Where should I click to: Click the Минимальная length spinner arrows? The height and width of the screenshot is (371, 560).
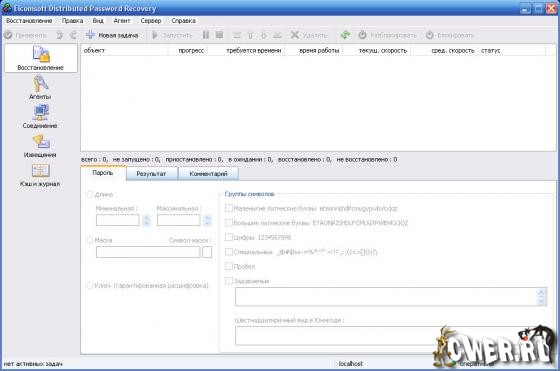(146, 220)
